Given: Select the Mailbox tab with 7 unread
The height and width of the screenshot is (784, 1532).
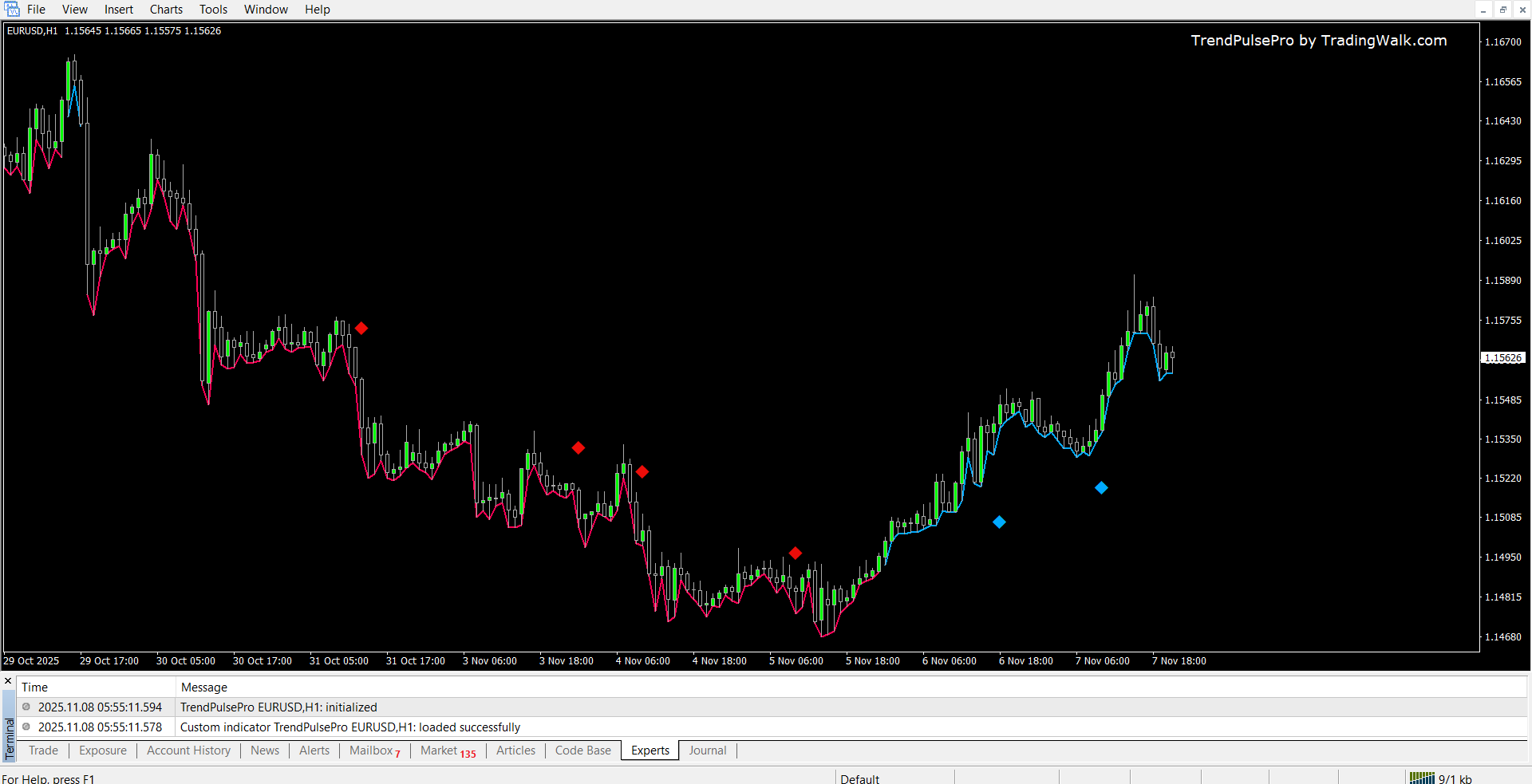Looking at the screenshot, I should click(374, 751).
